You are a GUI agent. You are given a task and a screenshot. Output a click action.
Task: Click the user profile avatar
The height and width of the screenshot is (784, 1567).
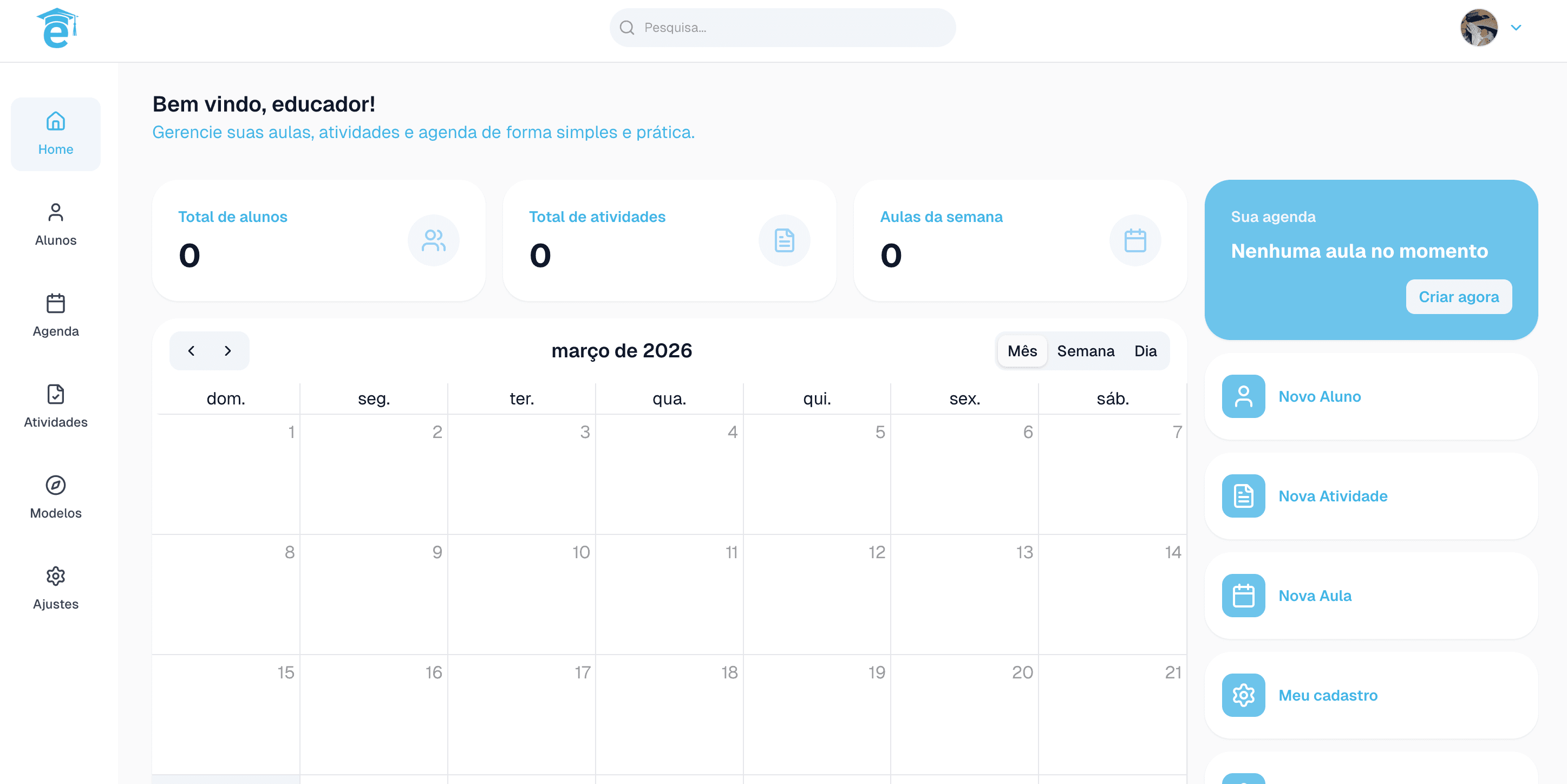(1479, 28)
